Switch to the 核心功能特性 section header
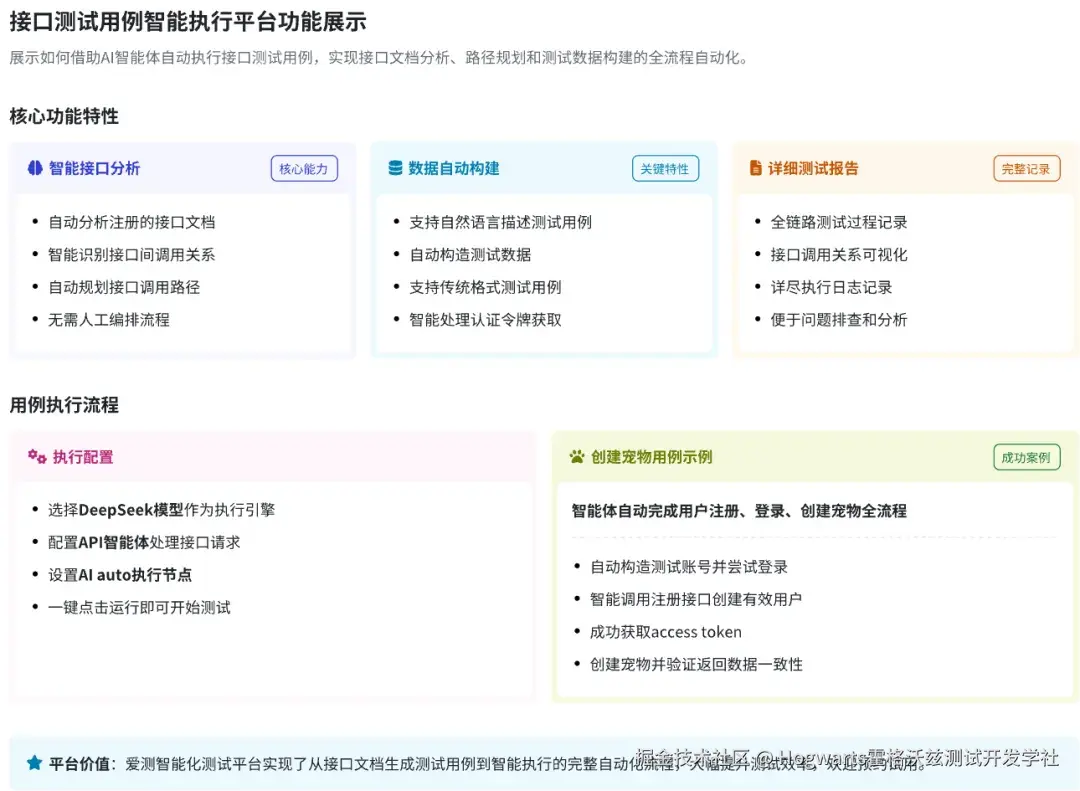1080x791 pixels. coord(63,117)
